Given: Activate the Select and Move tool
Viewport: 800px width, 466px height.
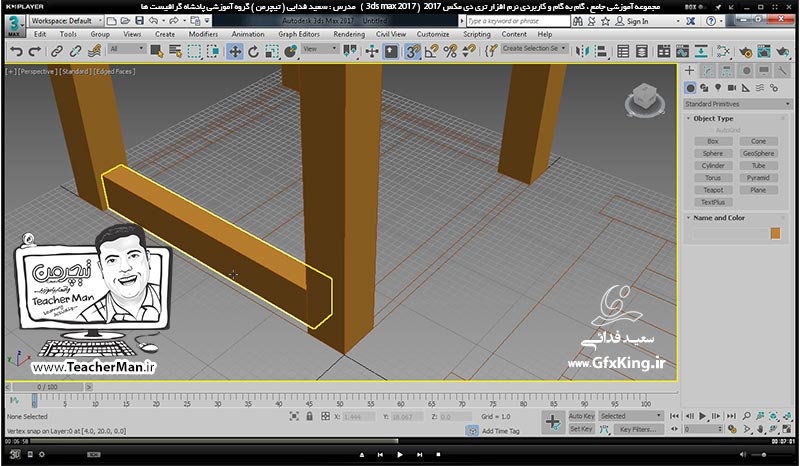Looking at the screenshot, I should pyautogui.click(x=235, y=51).
